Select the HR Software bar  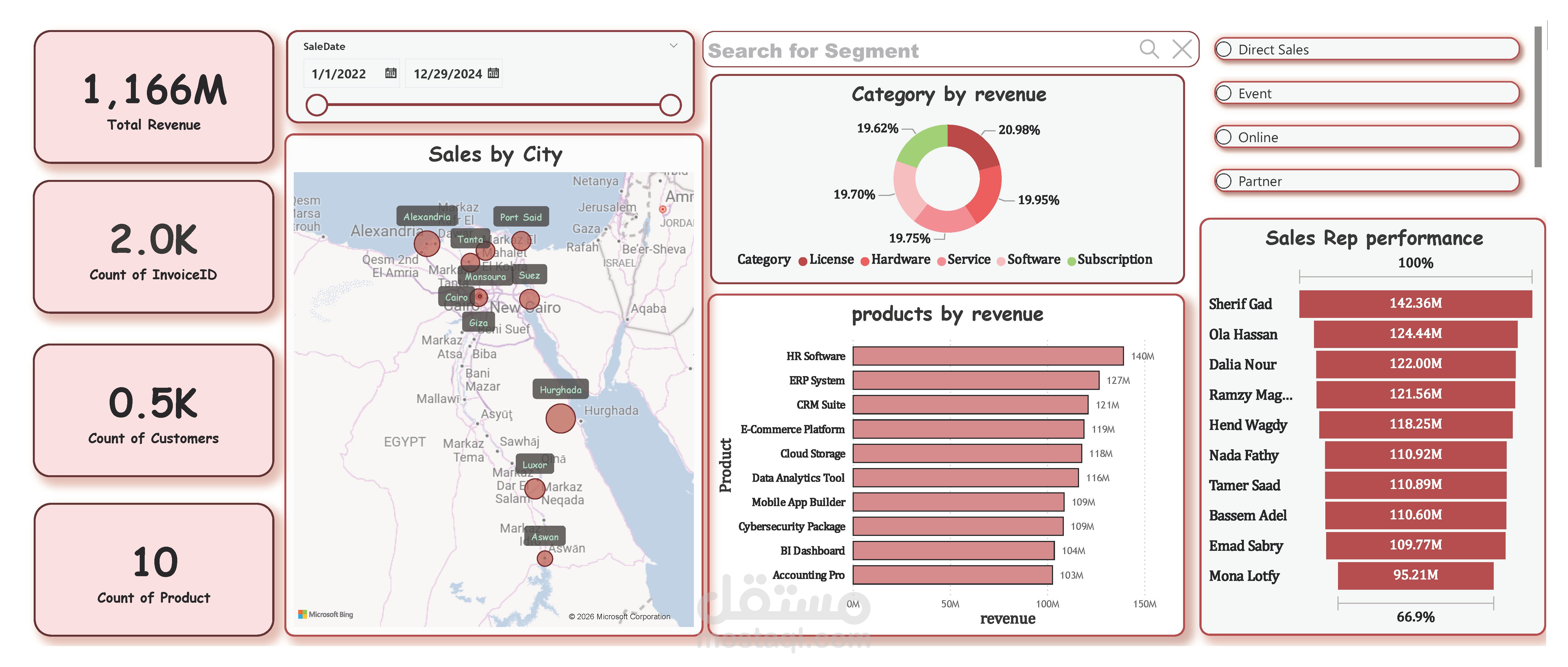(x=988, y=356)
